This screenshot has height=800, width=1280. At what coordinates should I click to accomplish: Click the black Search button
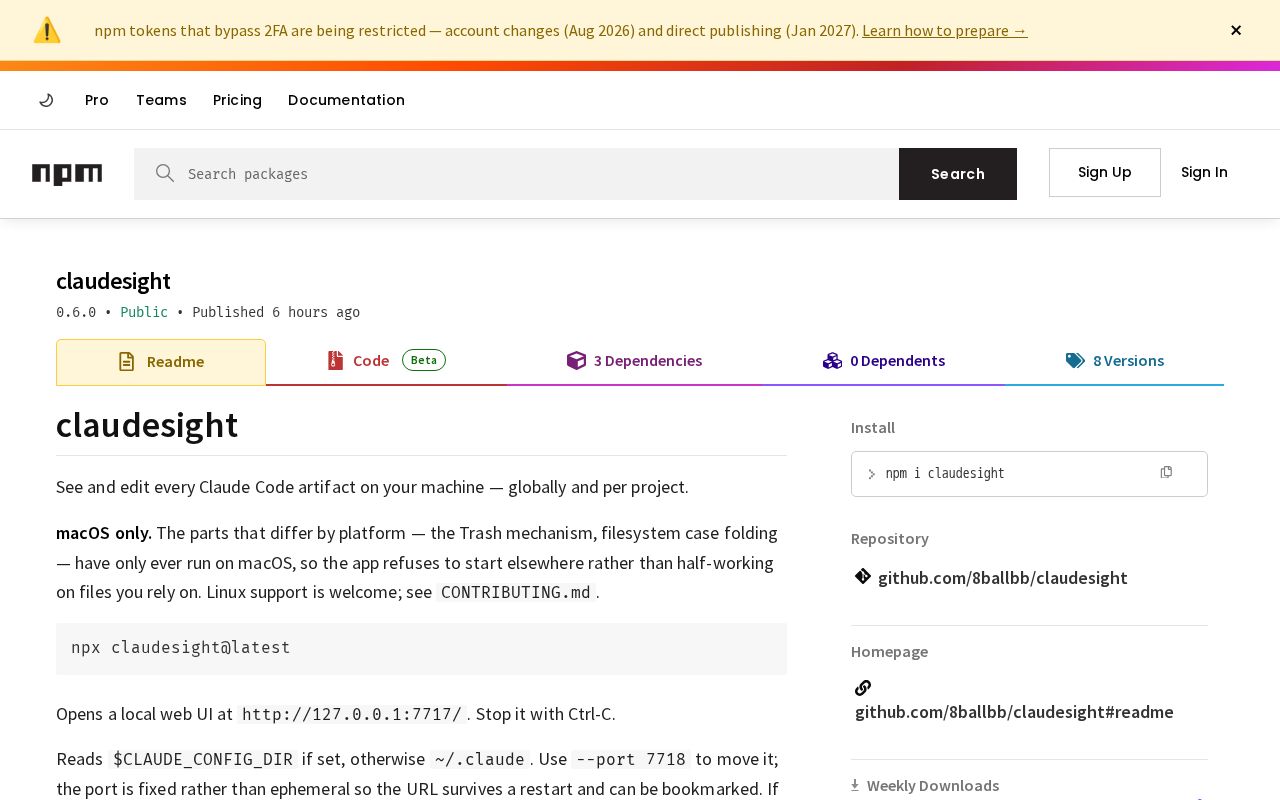tap(958, 174)
